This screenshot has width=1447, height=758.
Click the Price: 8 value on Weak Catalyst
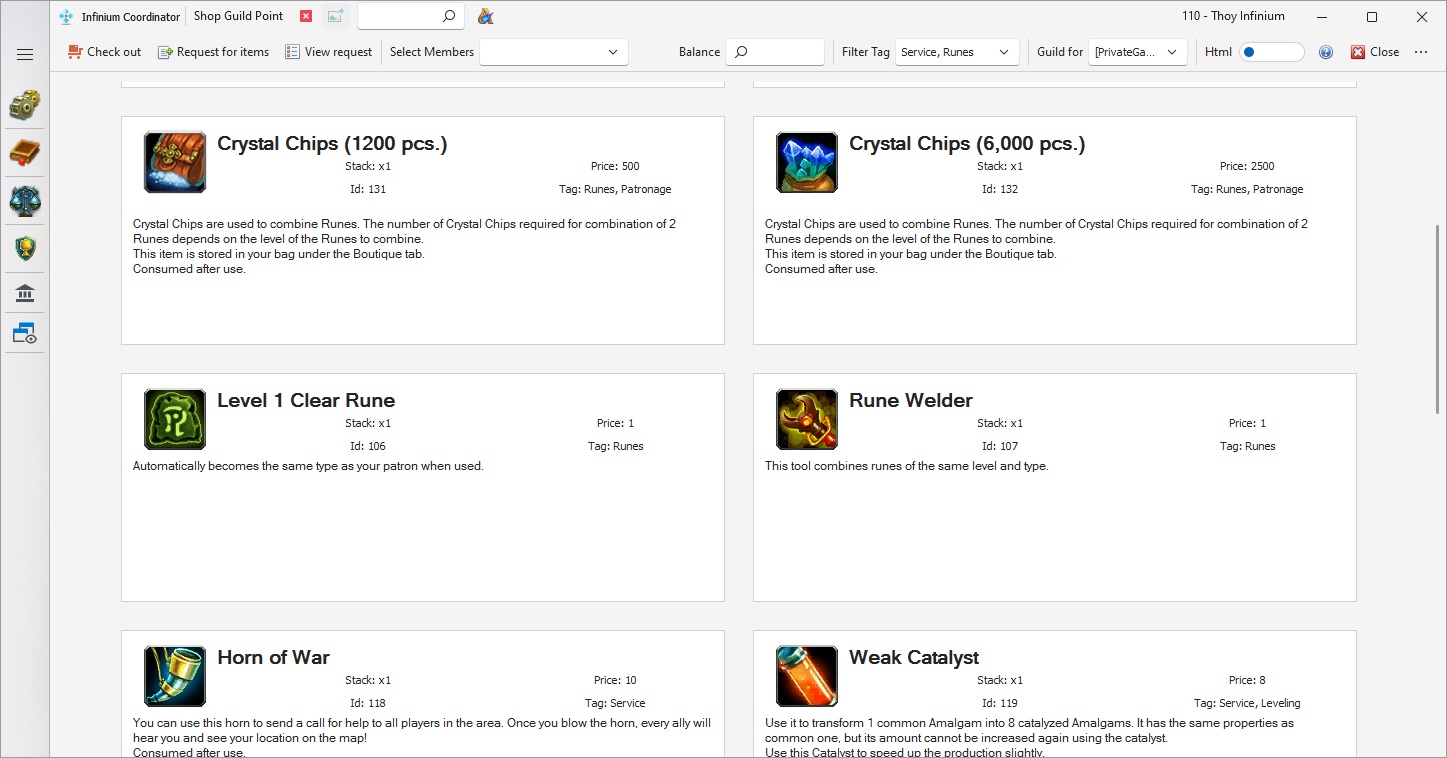tap(1247, 680)
